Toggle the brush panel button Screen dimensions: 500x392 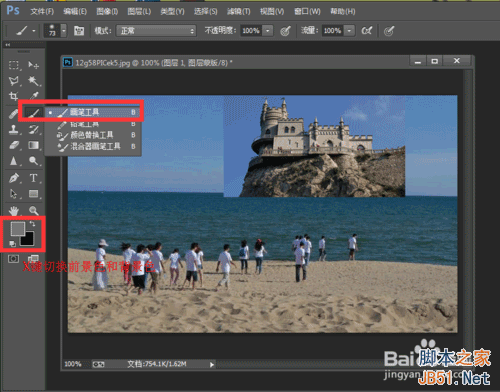[79, 31]
